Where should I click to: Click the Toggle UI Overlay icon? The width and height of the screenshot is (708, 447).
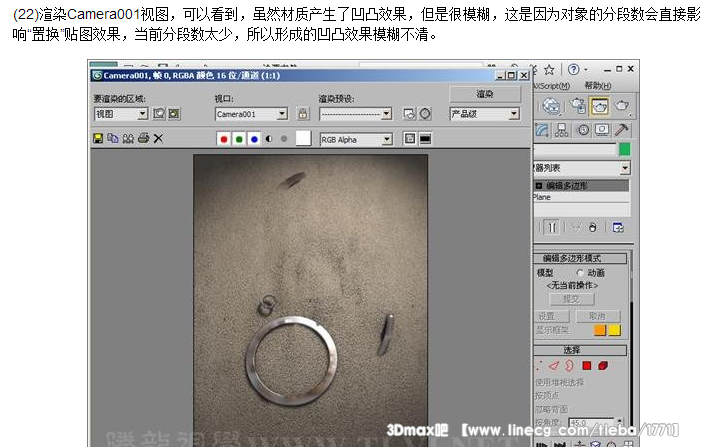[x=410, y=139]
